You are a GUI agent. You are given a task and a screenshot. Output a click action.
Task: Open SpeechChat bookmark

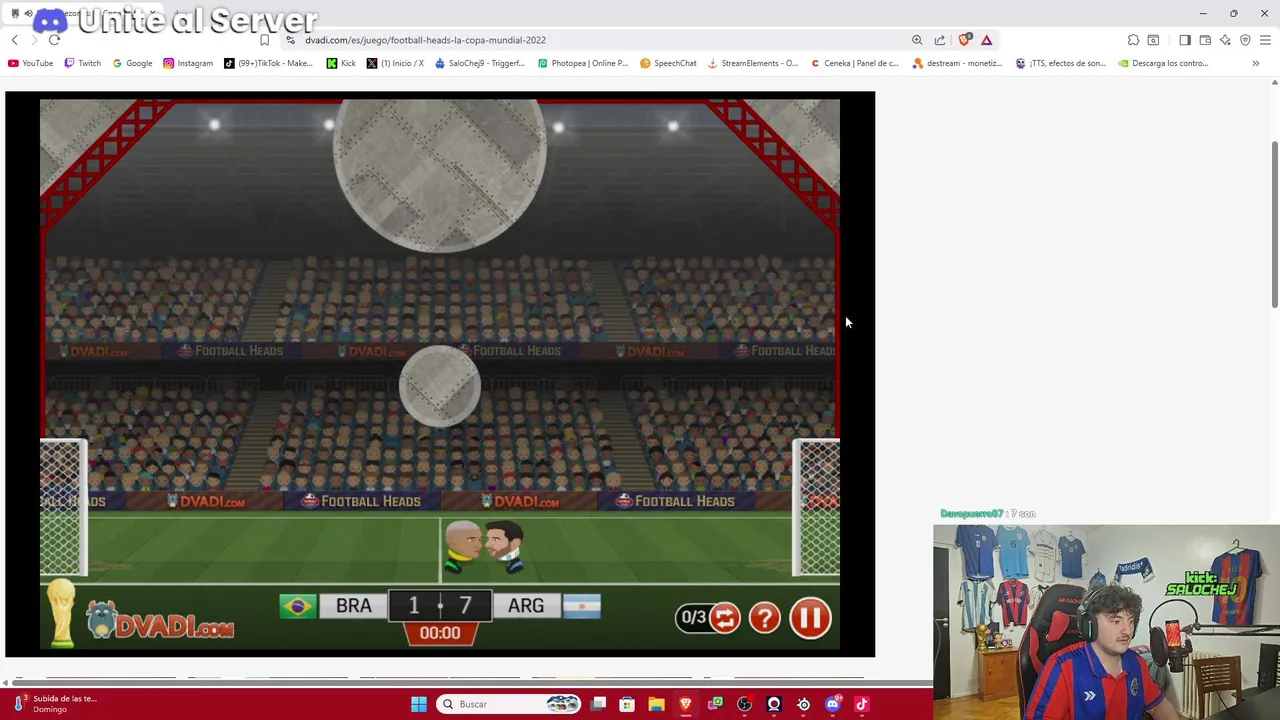point(668,63)
